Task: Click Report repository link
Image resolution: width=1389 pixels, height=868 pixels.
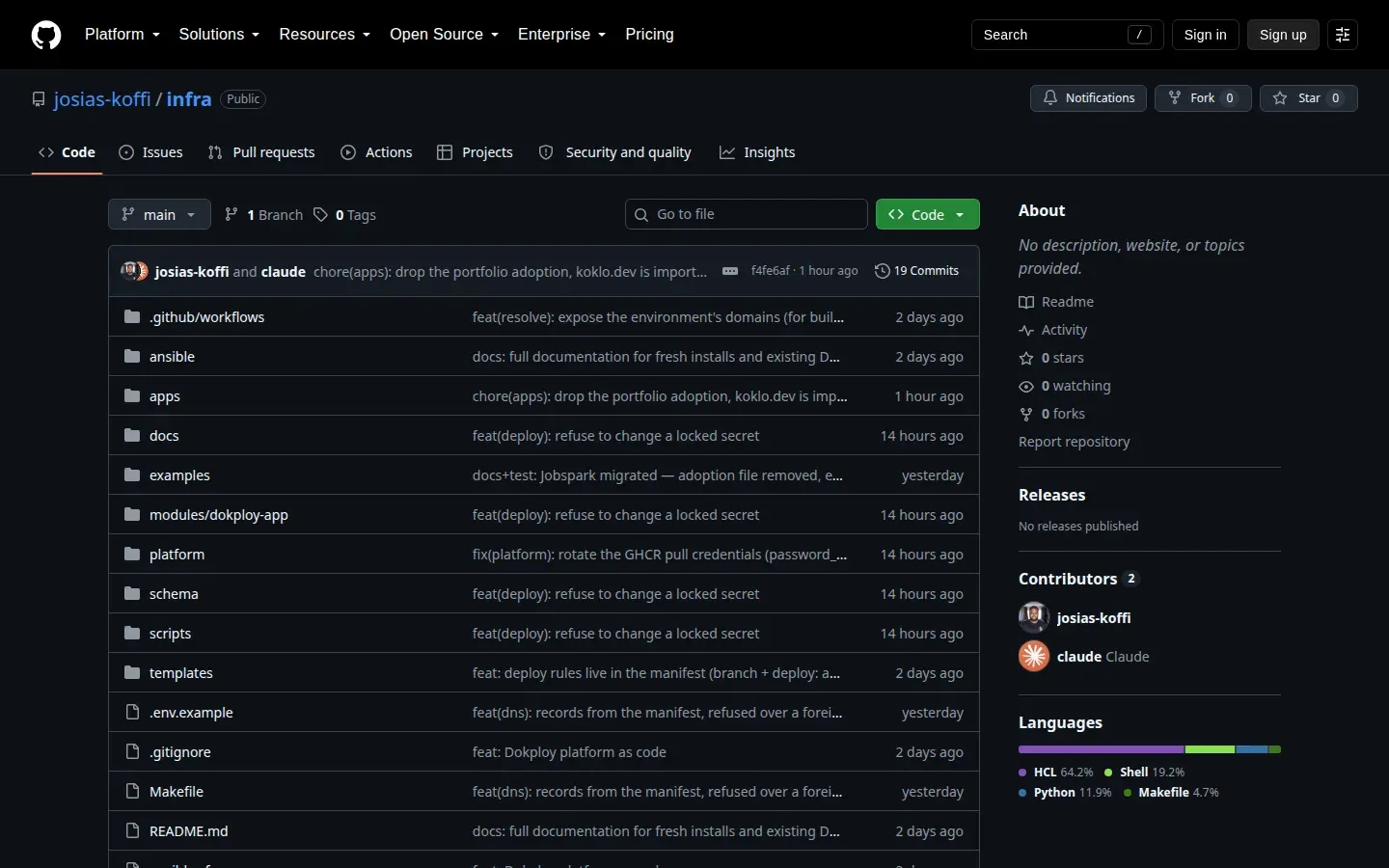Action: tap(1074, 442)
